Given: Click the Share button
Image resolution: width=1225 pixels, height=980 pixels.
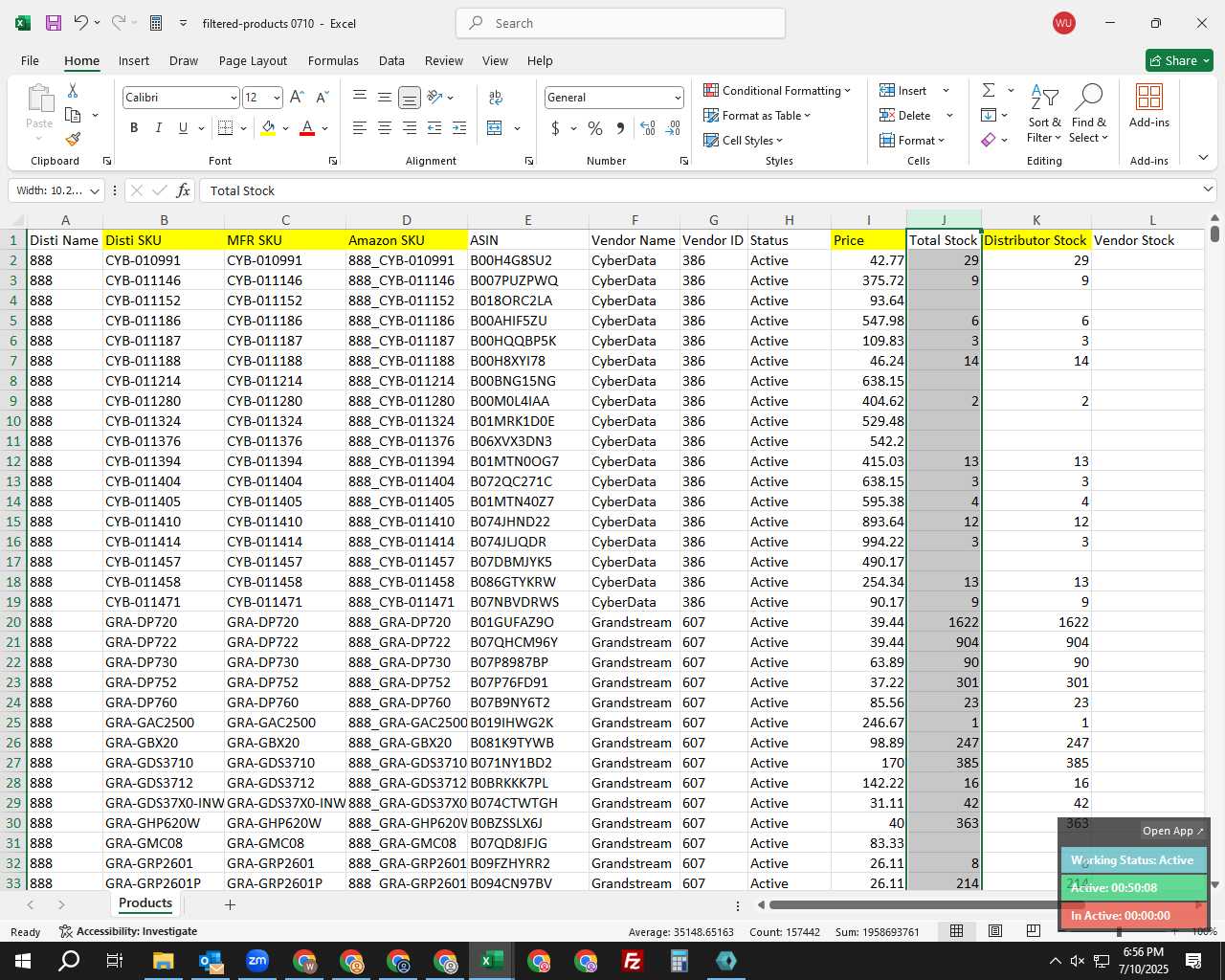Looking at the screenshot, I should point(1179,60).
